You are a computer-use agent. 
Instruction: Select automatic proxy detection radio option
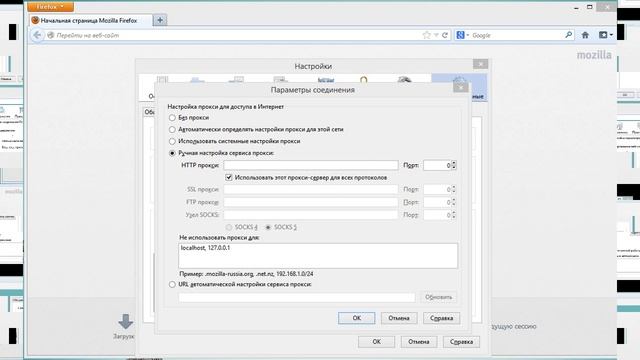pyautogui.click(x=172, y=129)
